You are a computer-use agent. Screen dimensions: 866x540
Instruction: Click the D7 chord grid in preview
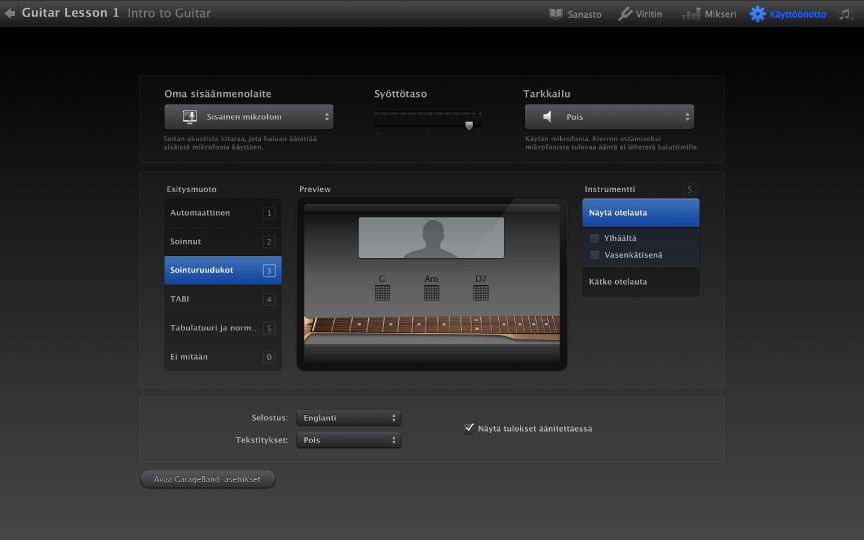coord(481,292)
